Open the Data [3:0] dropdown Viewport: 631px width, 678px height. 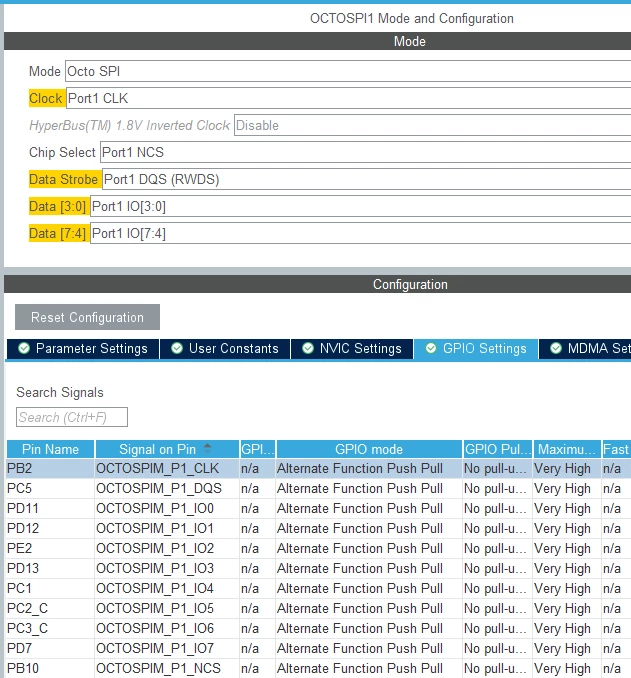tap(360, 206)
